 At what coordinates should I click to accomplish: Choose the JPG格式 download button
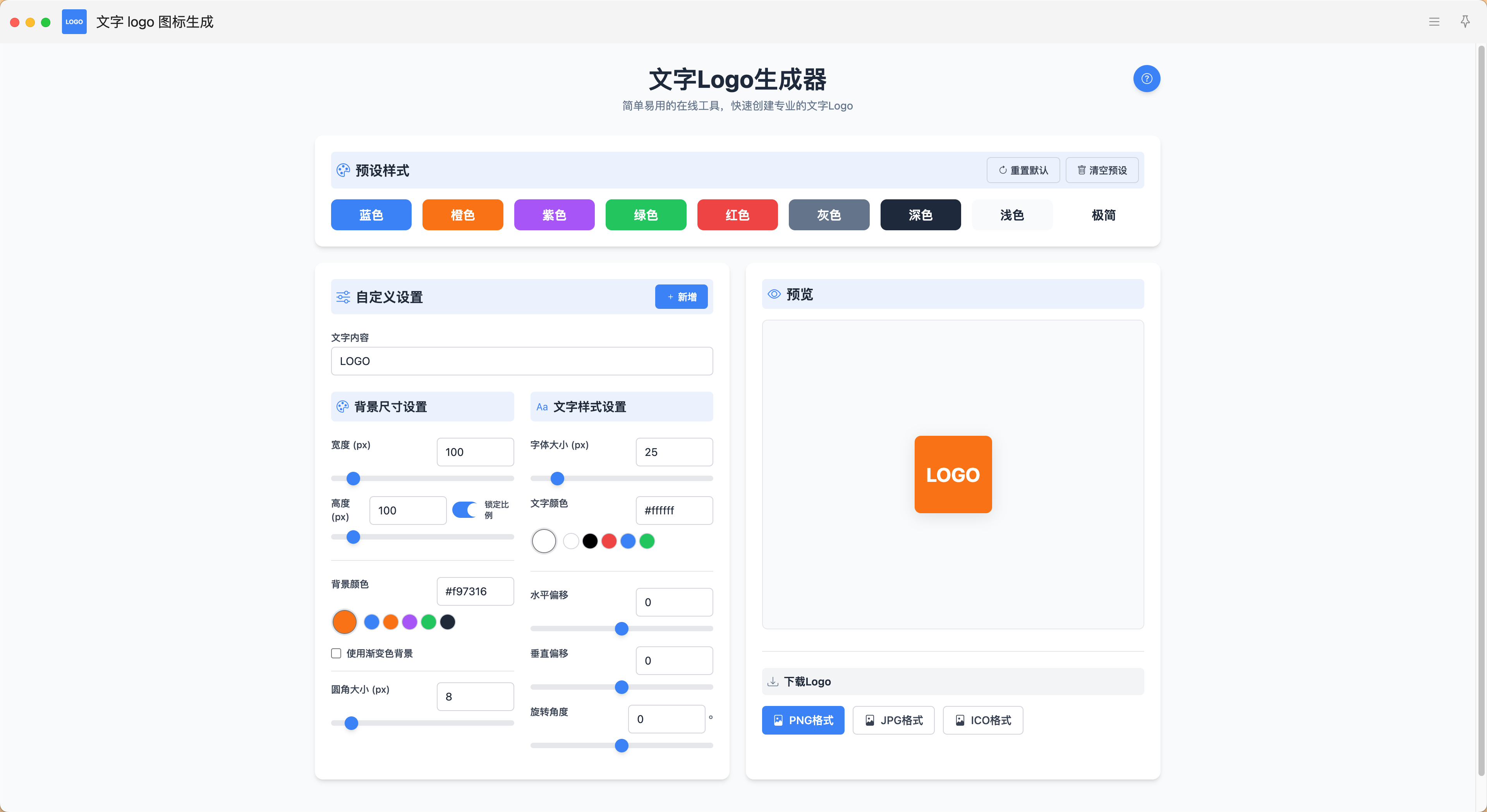click(893, 720)
